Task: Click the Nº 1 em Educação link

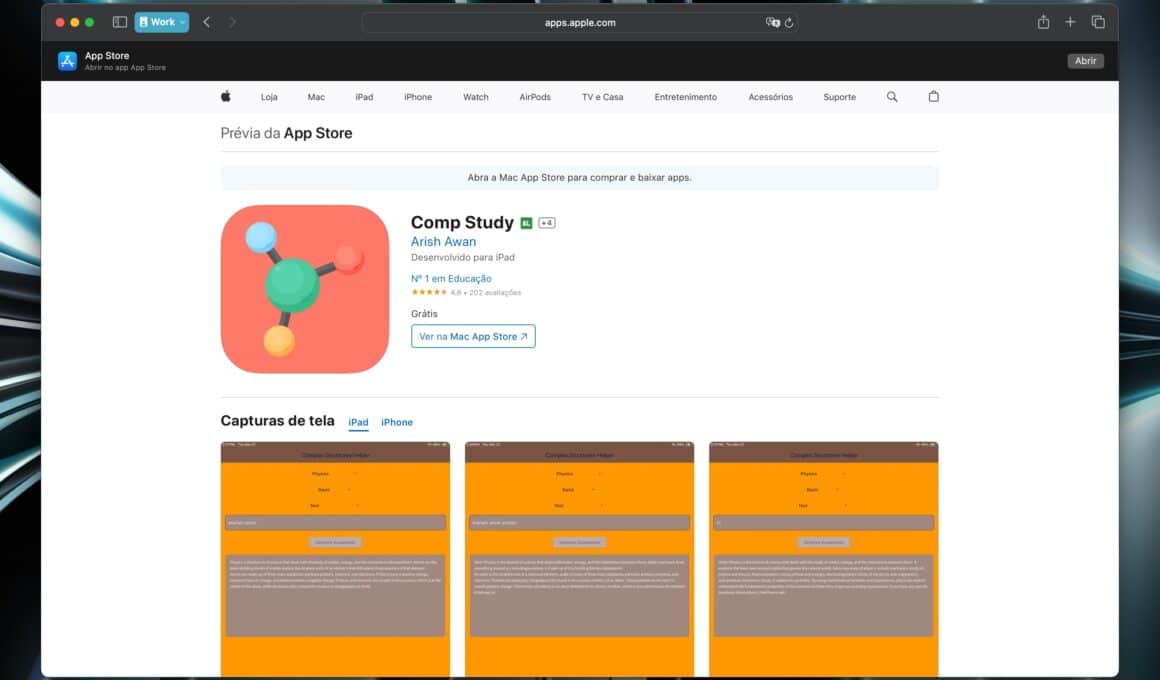Action: coord(451,278)
